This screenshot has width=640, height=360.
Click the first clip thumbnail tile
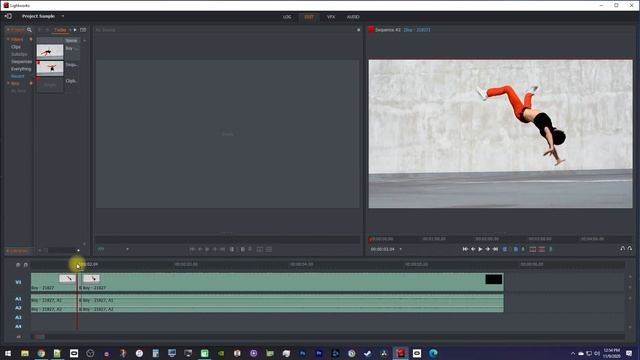pyautogui.click(x=50, y=52)
